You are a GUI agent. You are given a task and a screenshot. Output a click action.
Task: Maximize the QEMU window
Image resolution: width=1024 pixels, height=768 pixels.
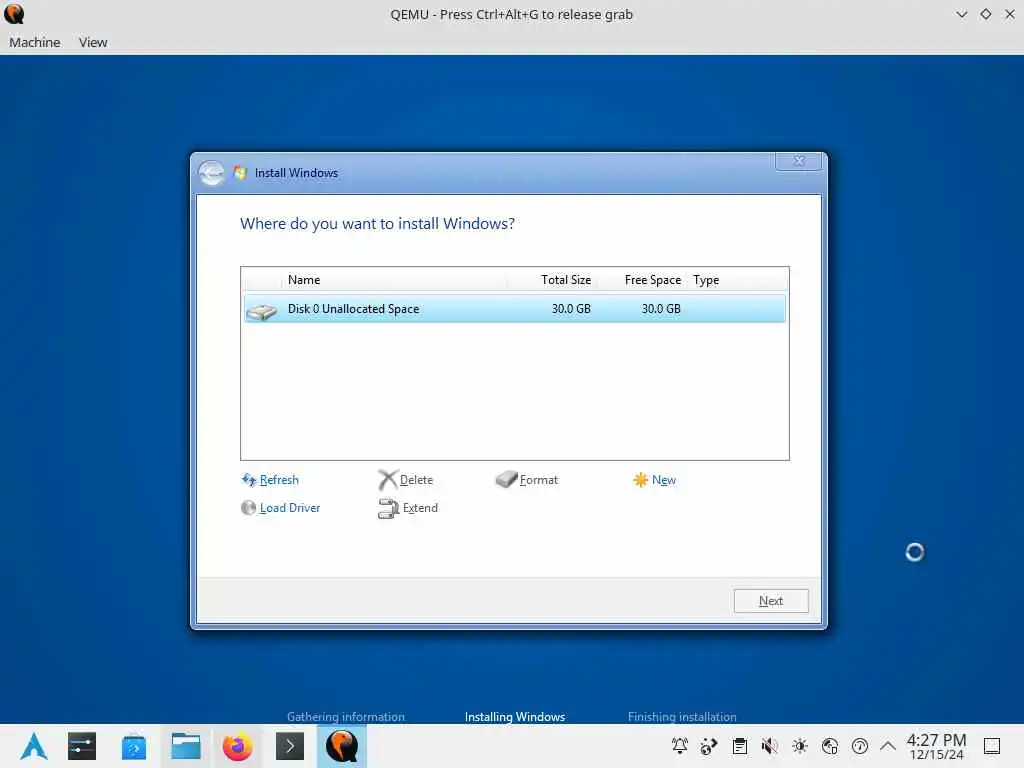[985, 14]
